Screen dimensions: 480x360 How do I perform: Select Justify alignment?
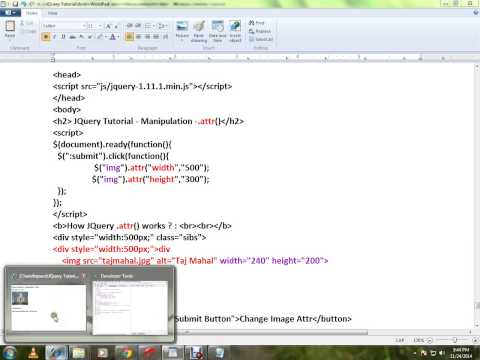coord(156,37)
